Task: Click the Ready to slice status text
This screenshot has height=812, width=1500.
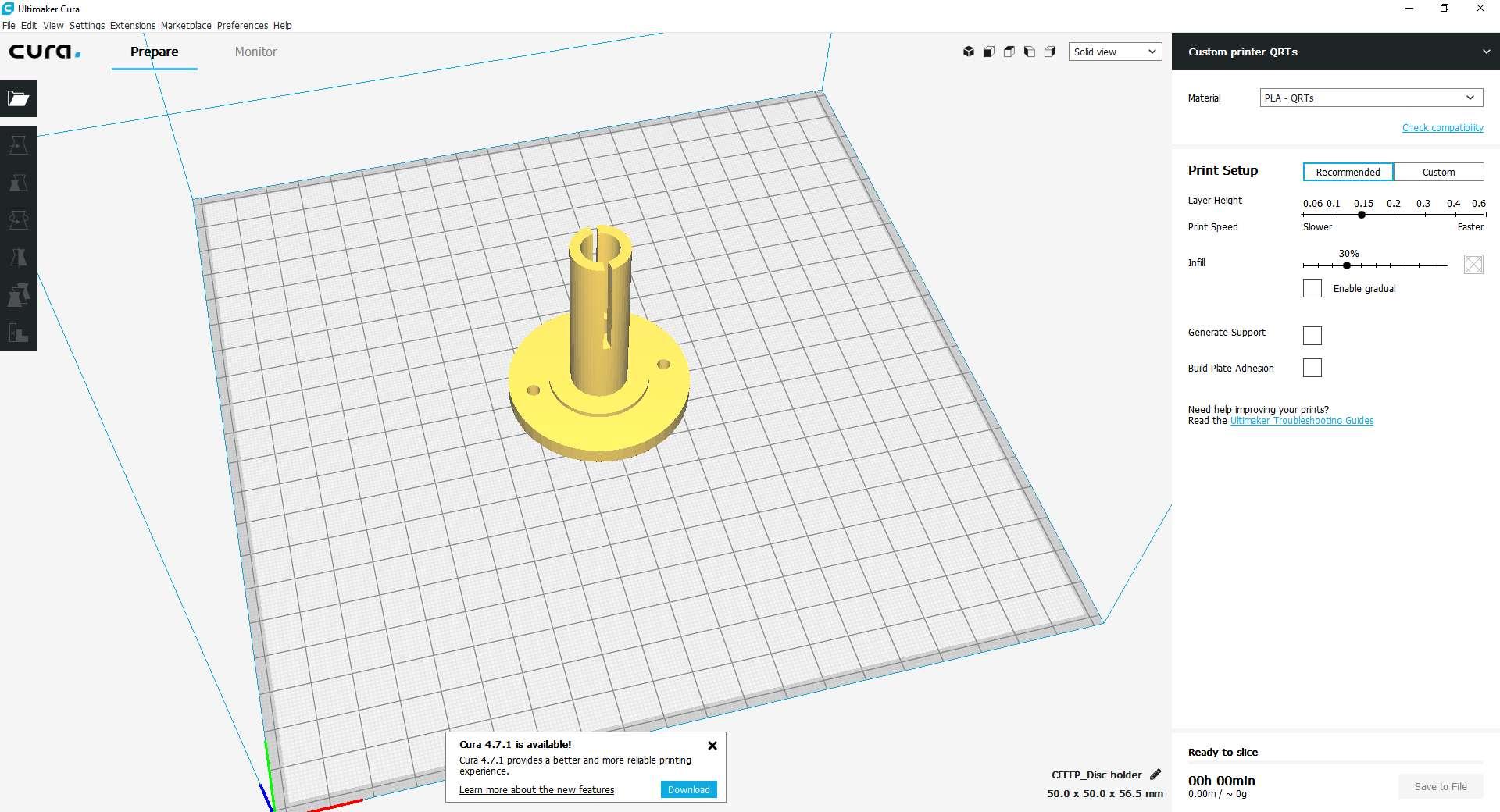Action: (1223, 752)
